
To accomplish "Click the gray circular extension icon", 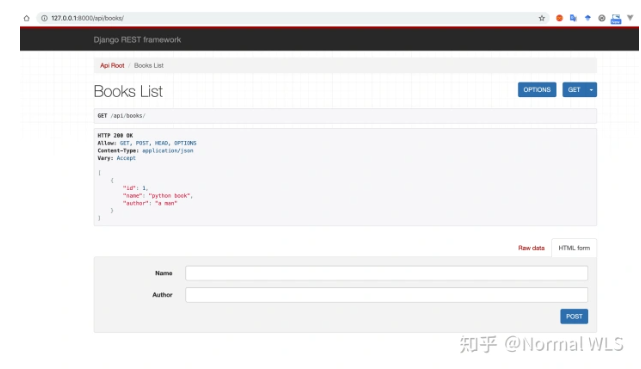I will point(602,18).
